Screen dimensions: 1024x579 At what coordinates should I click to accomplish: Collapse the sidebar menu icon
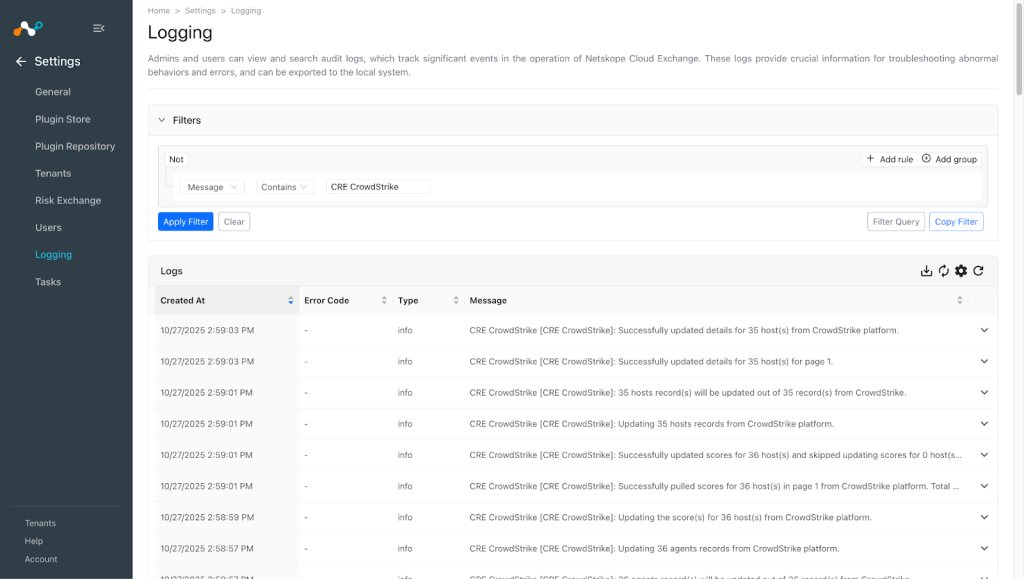tap(99, 28)
